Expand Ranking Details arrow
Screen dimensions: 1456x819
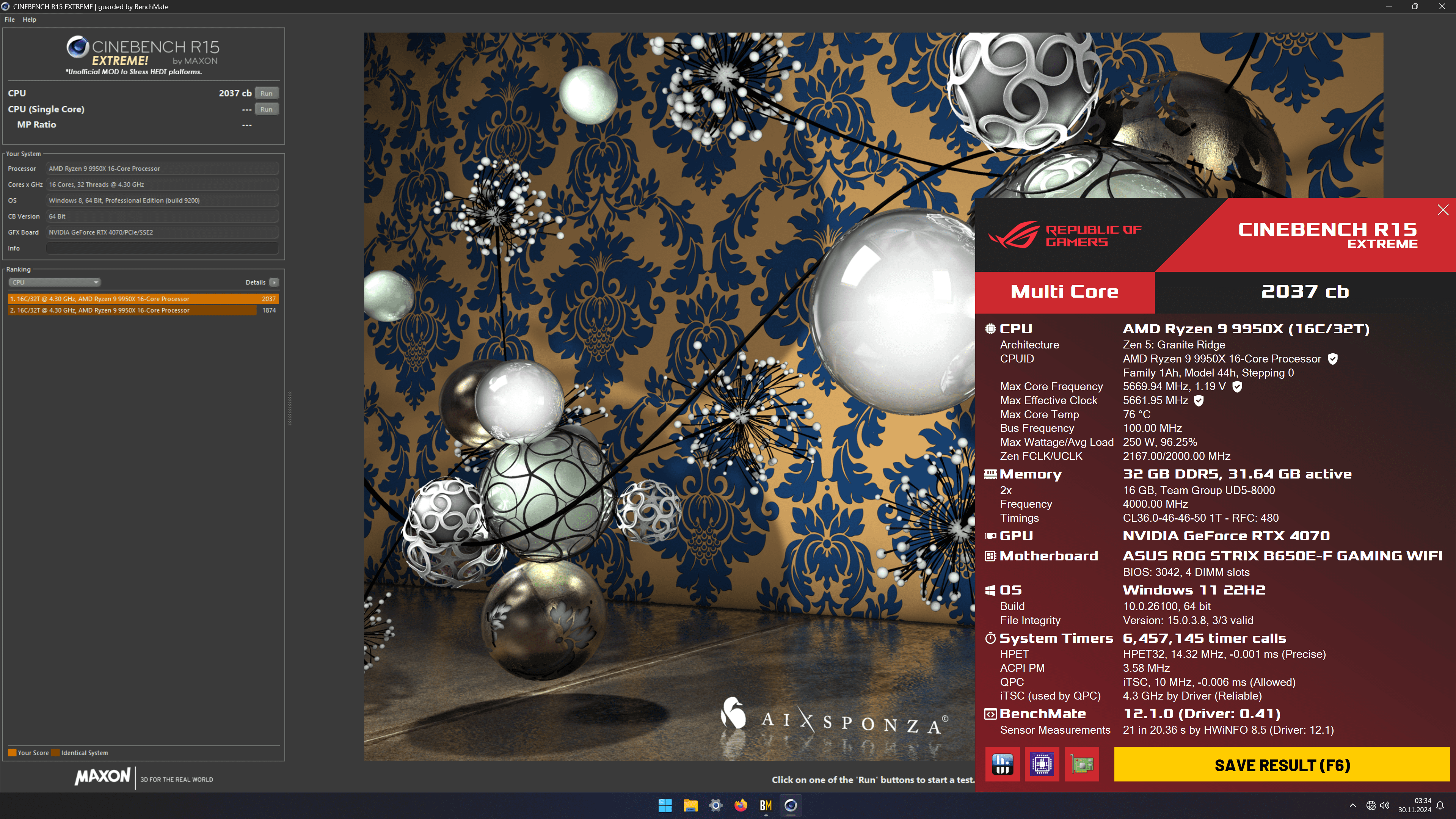click(x=274, y=282)
